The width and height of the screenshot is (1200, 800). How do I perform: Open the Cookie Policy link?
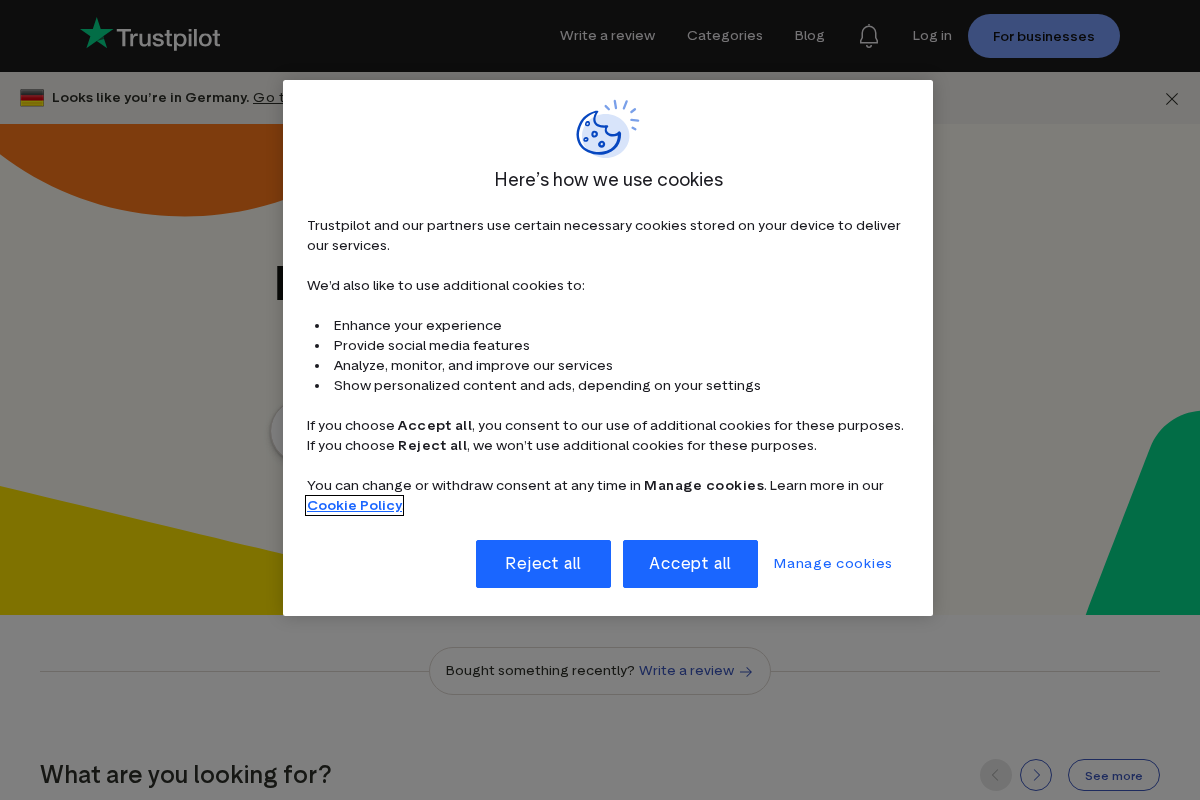tap(354, 505)
